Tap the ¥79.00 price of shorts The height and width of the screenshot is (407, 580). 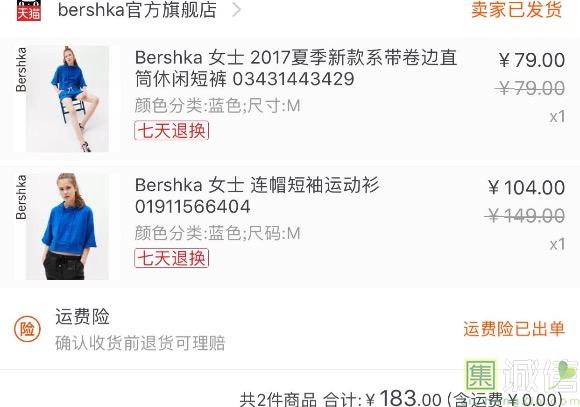[x=532, y=60]
